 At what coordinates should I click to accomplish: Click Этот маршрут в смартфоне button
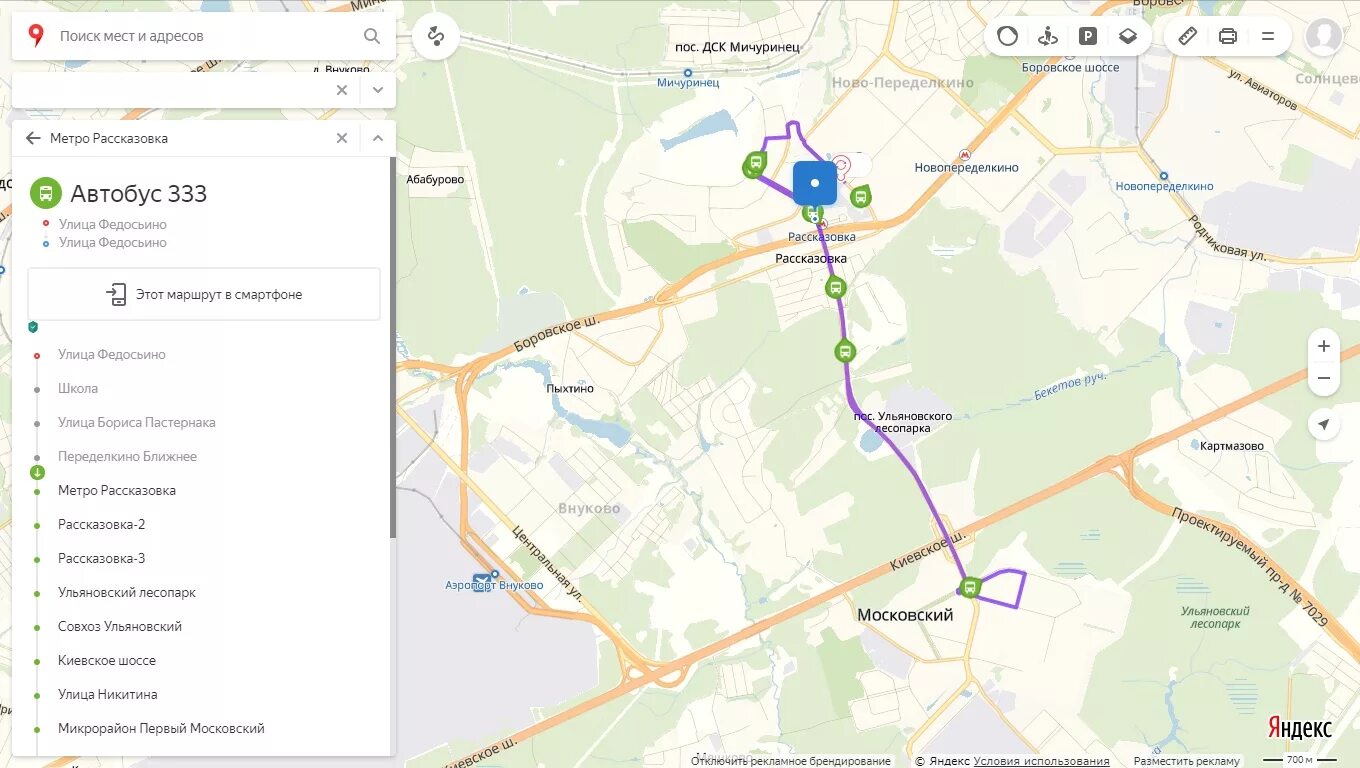(x=204, y=294)
